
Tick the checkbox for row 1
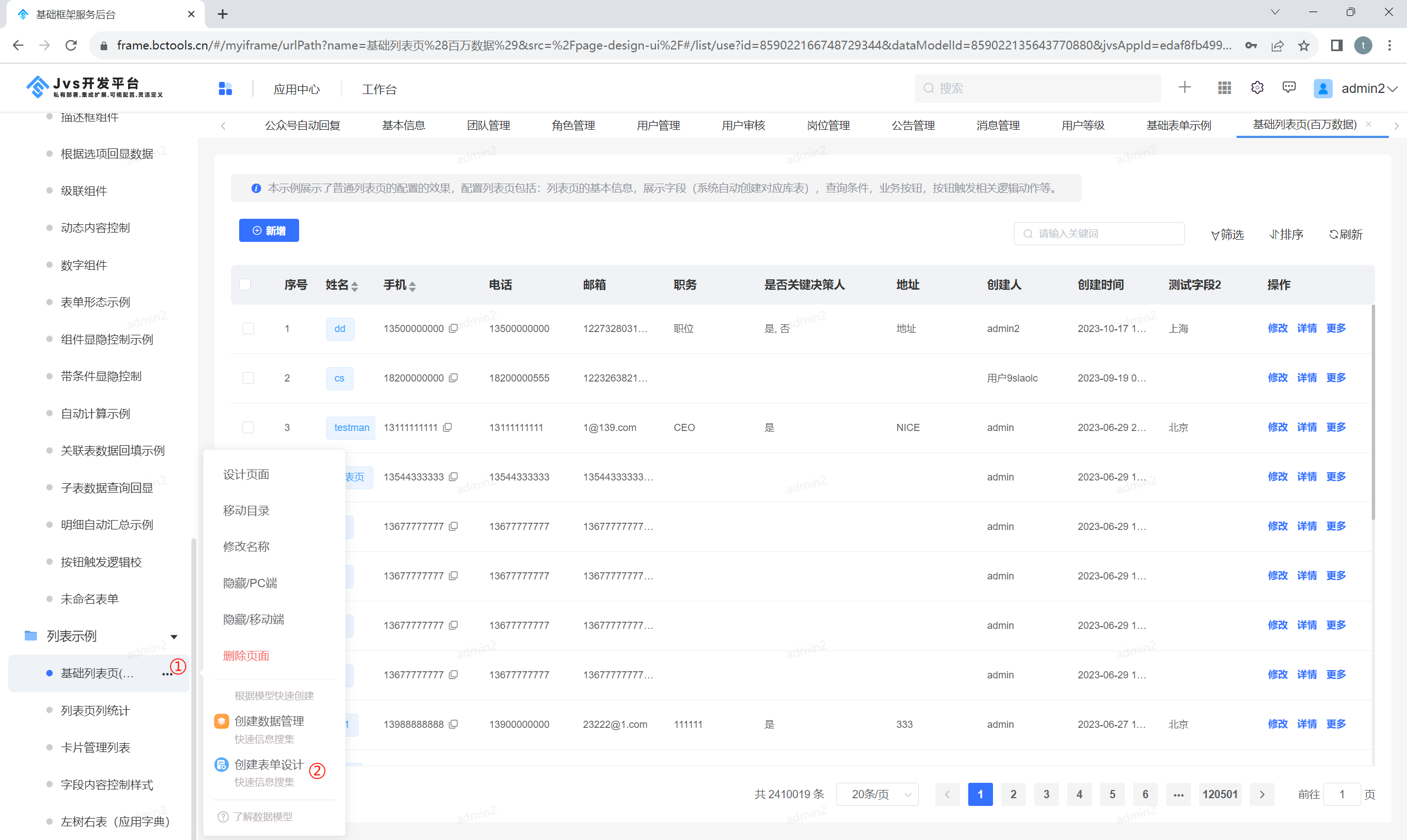click(248, 328)
